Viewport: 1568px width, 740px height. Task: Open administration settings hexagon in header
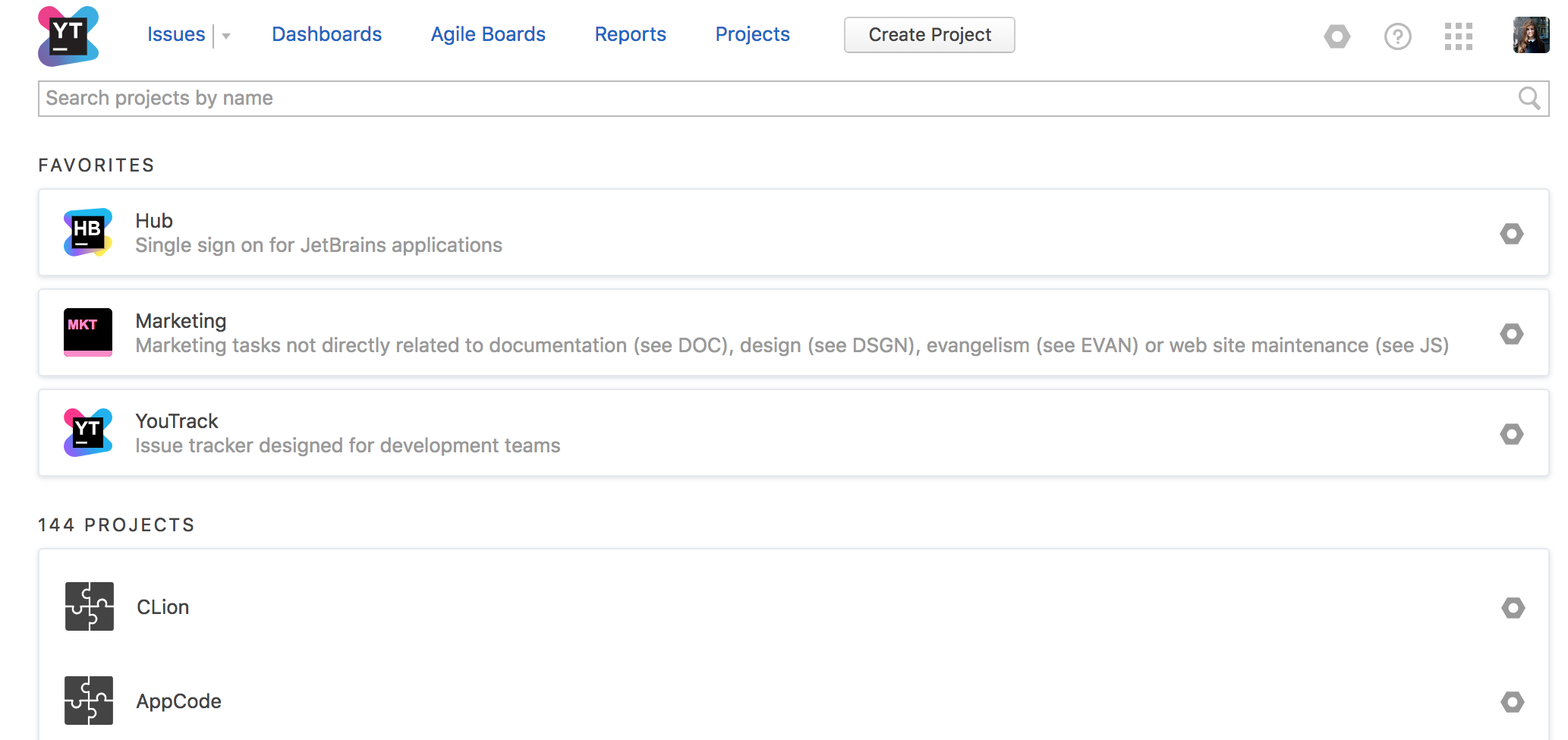(x=1337, y=36)
